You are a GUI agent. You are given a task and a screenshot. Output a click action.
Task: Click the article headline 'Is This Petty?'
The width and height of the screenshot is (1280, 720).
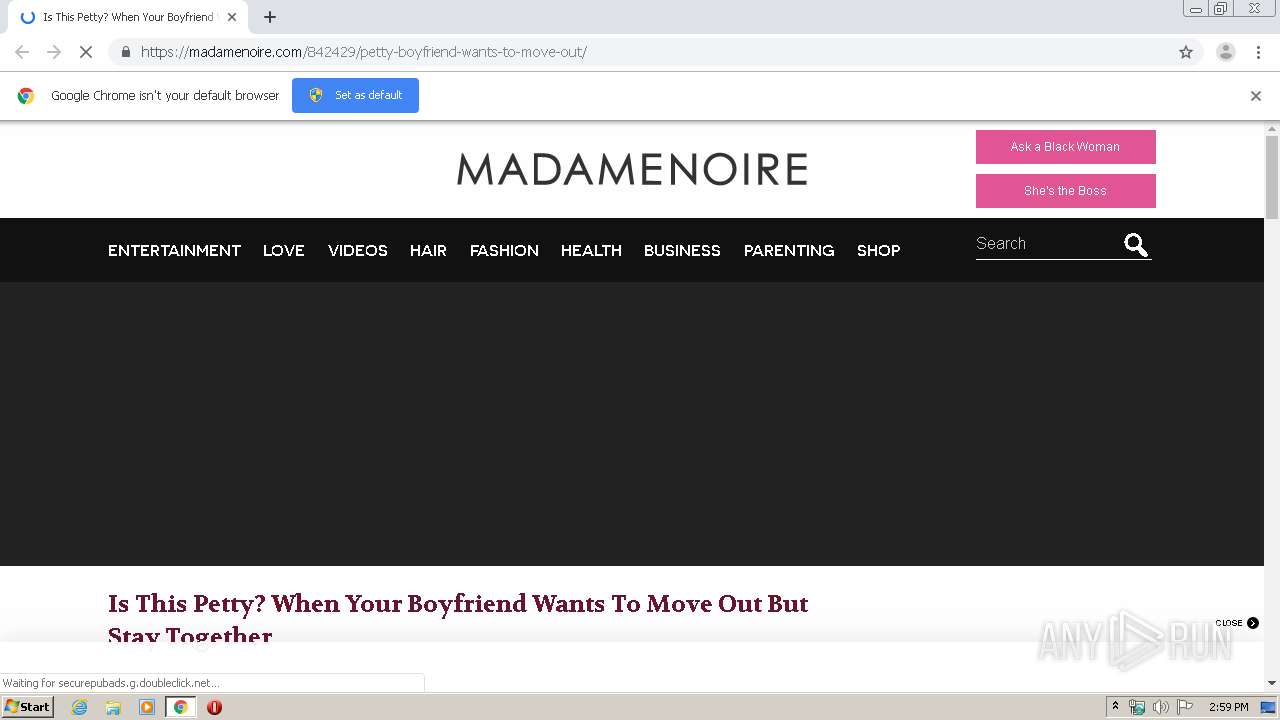pos(458,620)
